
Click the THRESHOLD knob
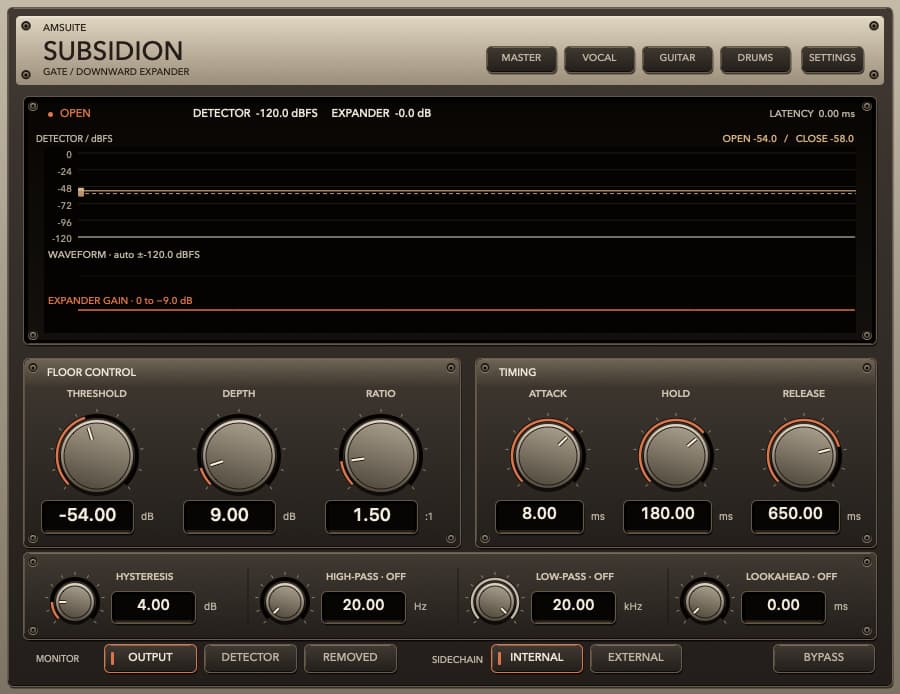click(97, 455)
